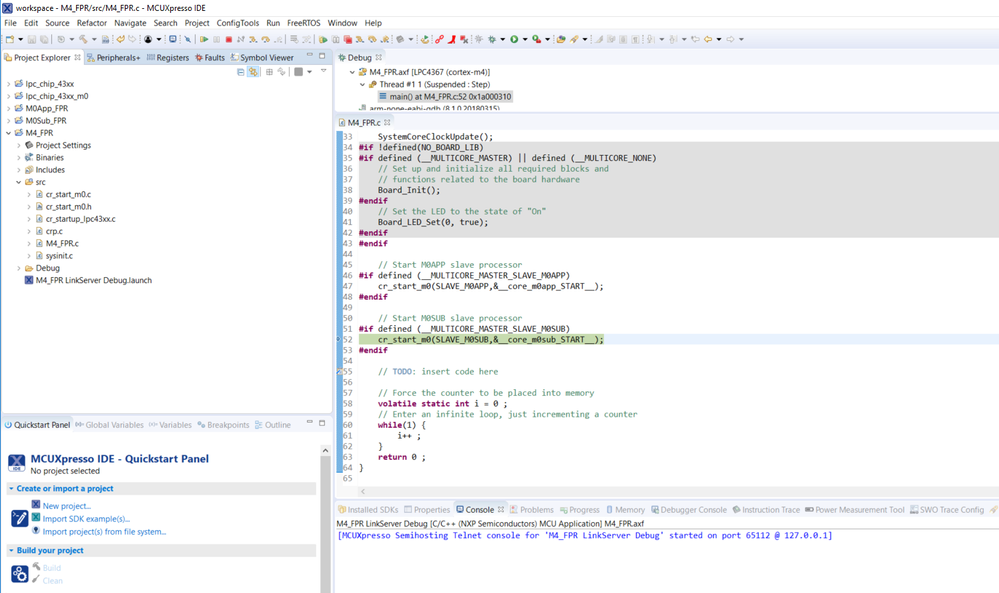Viewport: 999px width, 593px height.
Task: Open the File menu
Action: point(10,23)
